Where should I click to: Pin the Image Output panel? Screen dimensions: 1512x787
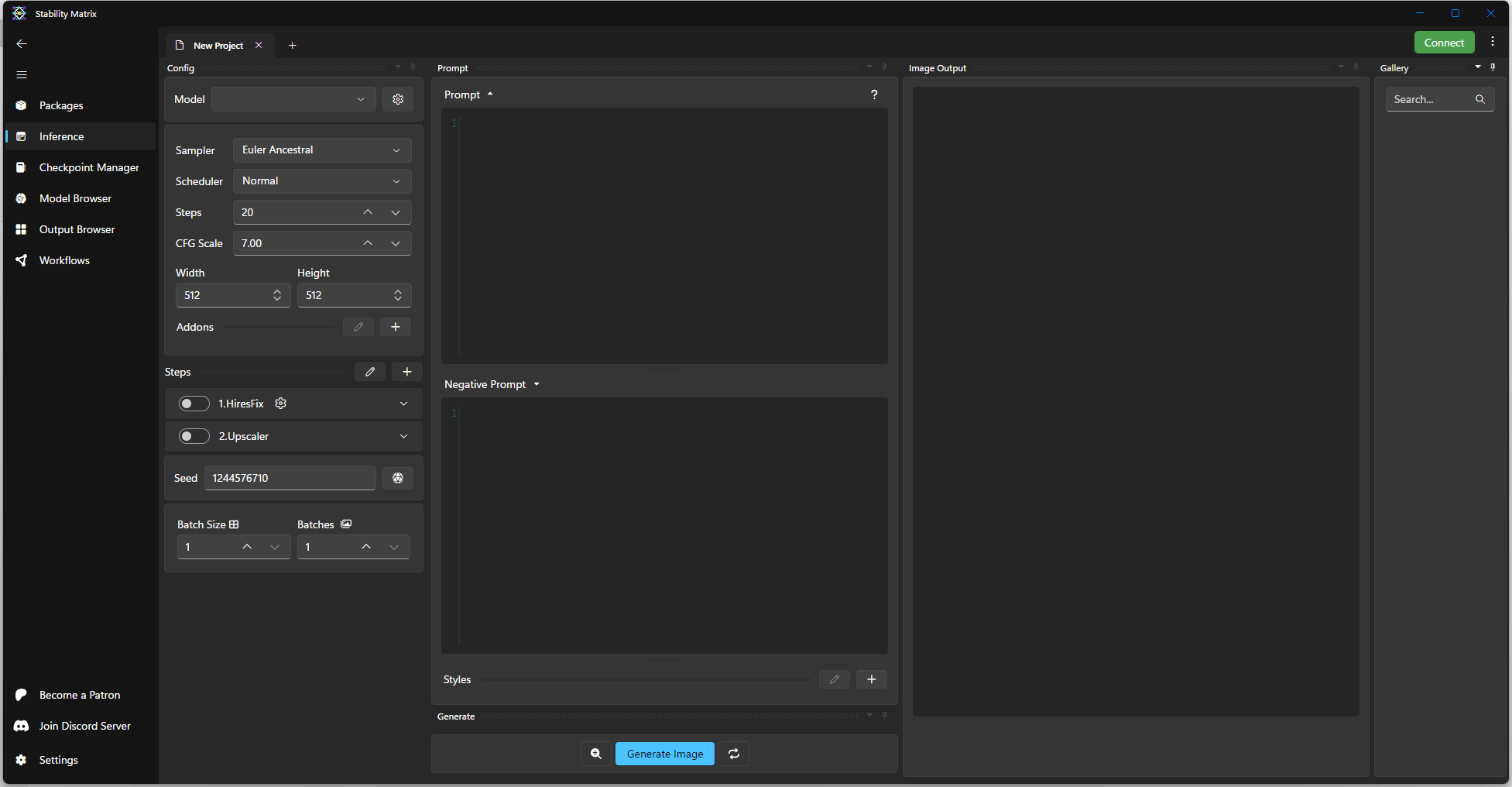1356,67
